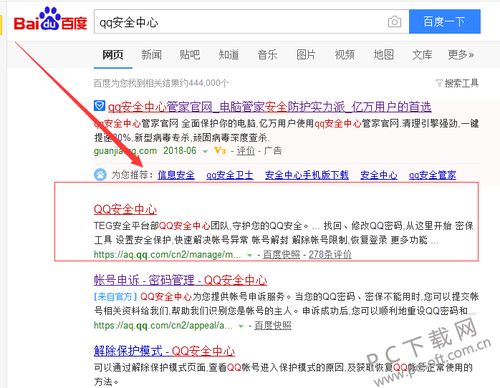The height and width of the screenshot is (388, 500).
Task: Click the V3 credit badge icon
Action: [220, 151]
